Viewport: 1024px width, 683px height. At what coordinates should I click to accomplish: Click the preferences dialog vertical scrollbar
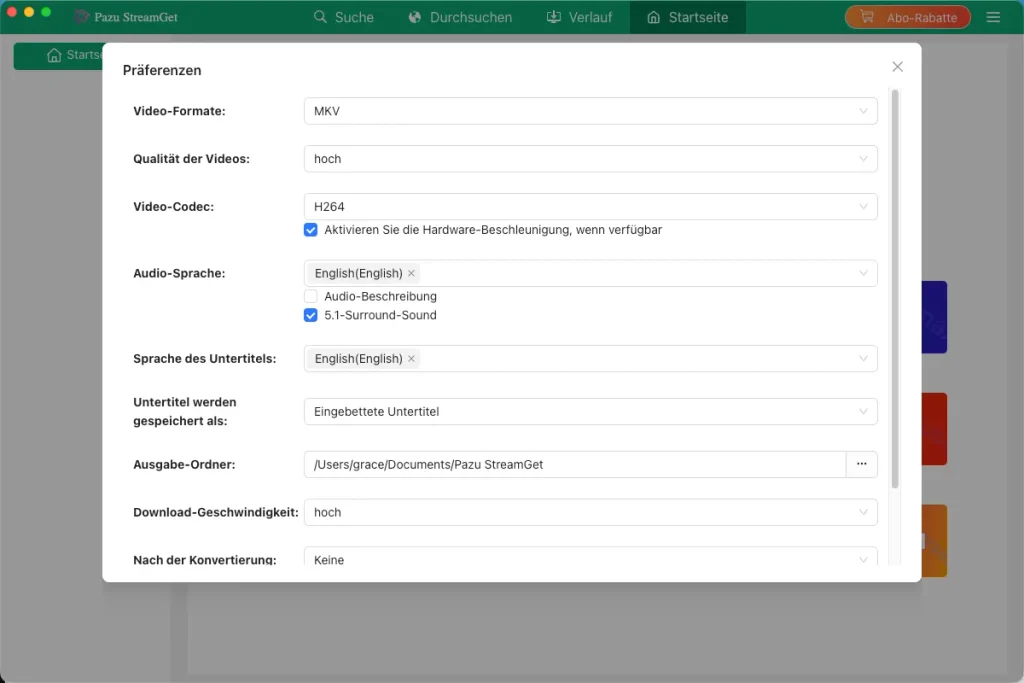click(895, 288)
